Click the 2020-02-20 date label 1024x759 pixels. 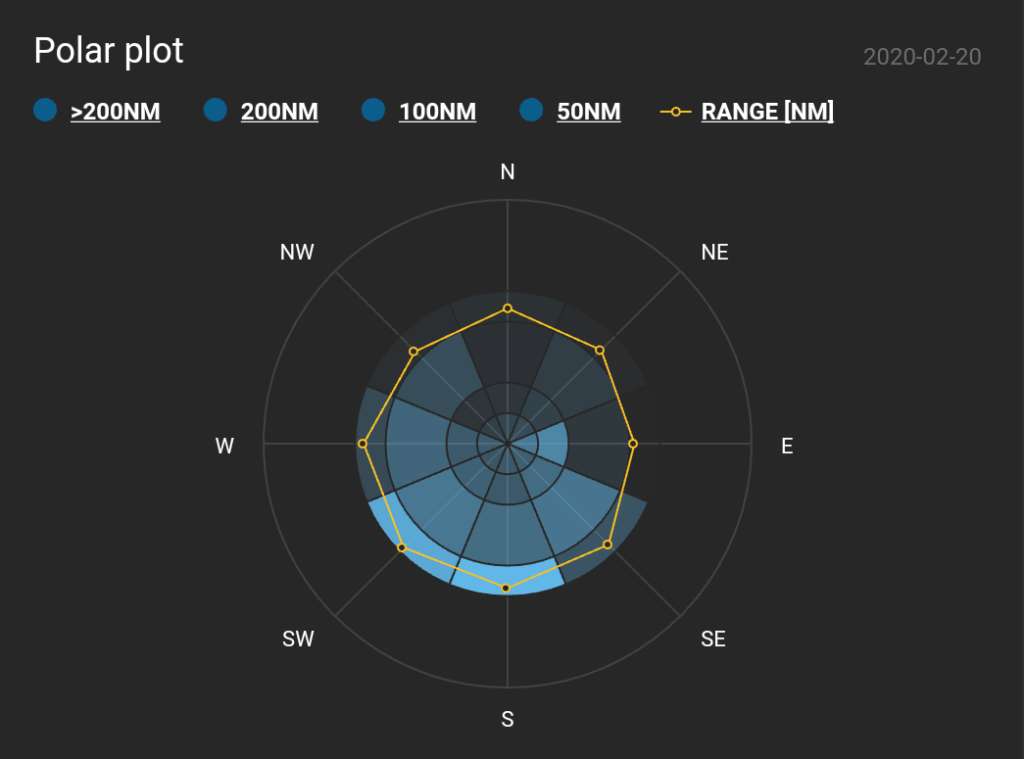922,57
